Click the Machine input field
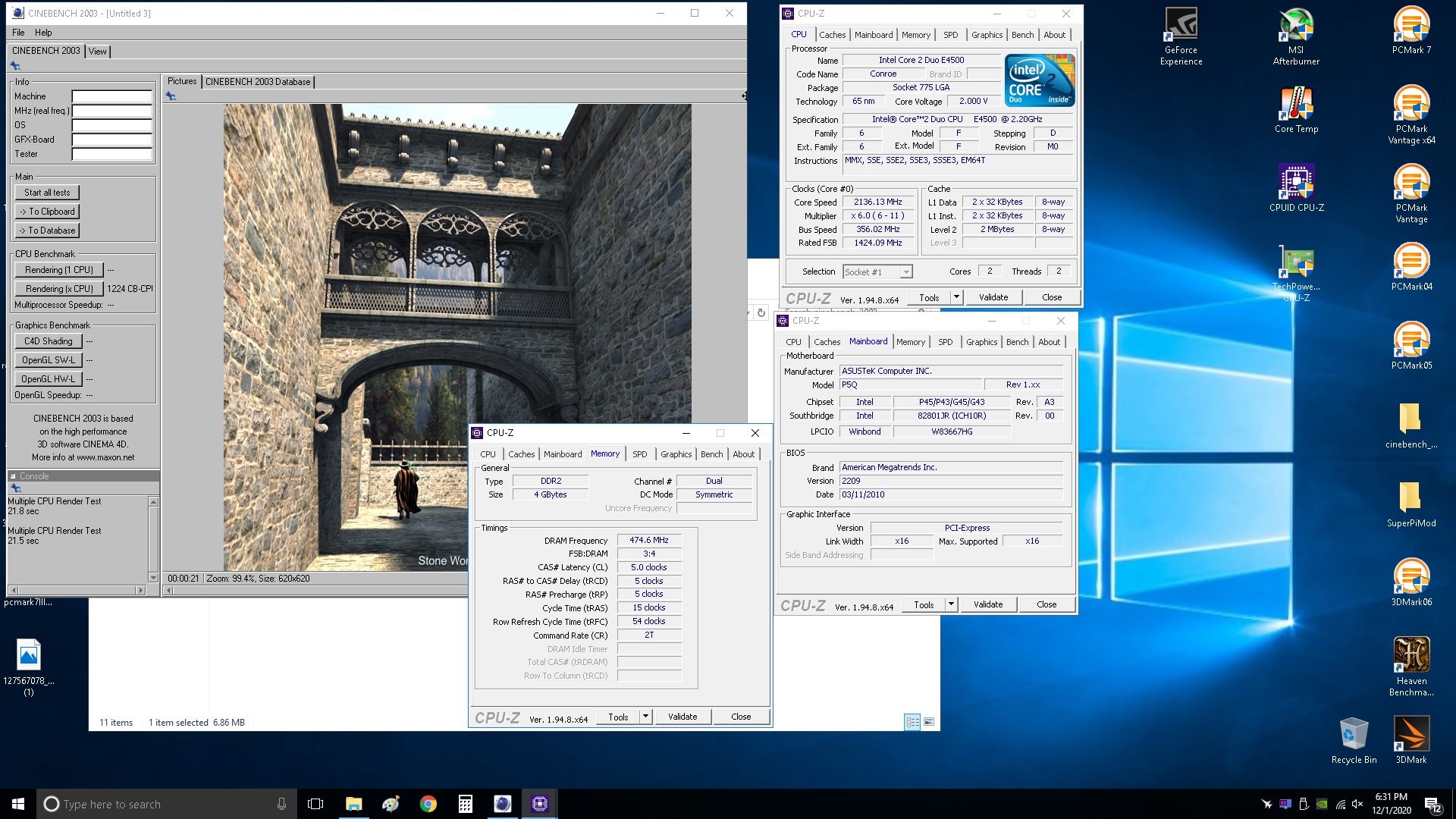Screen dimensions: 1456x819 pos(112,96)
